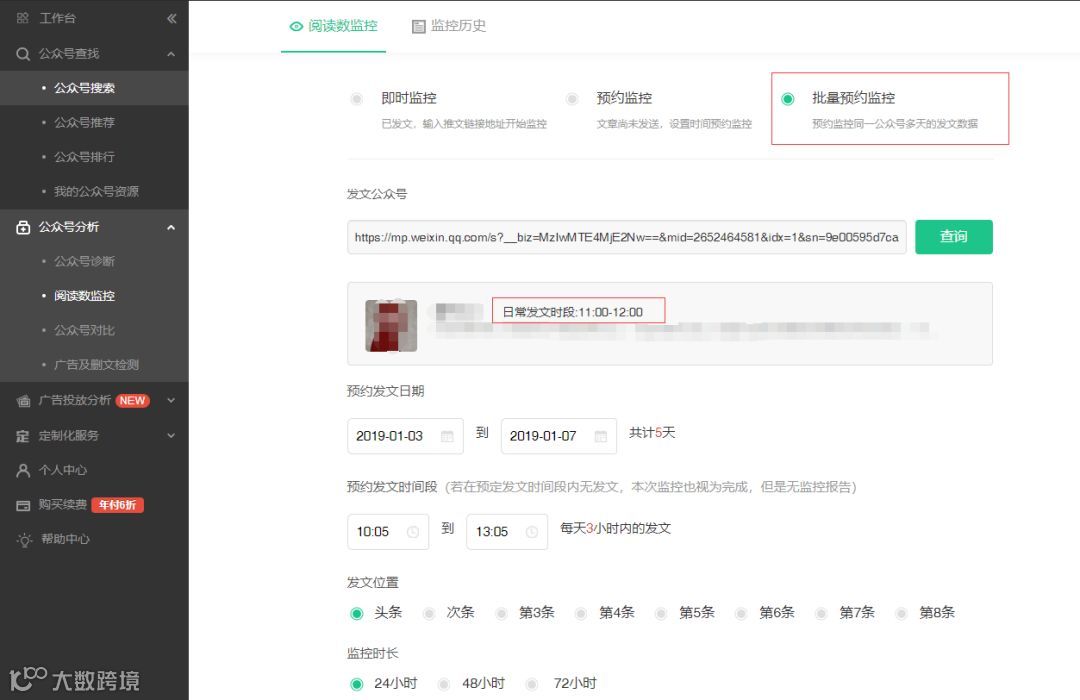This screenshot has height=700, width=1080.
Task: Click the 帮助中心 lightbulb icon
Action: pos(25,539)
